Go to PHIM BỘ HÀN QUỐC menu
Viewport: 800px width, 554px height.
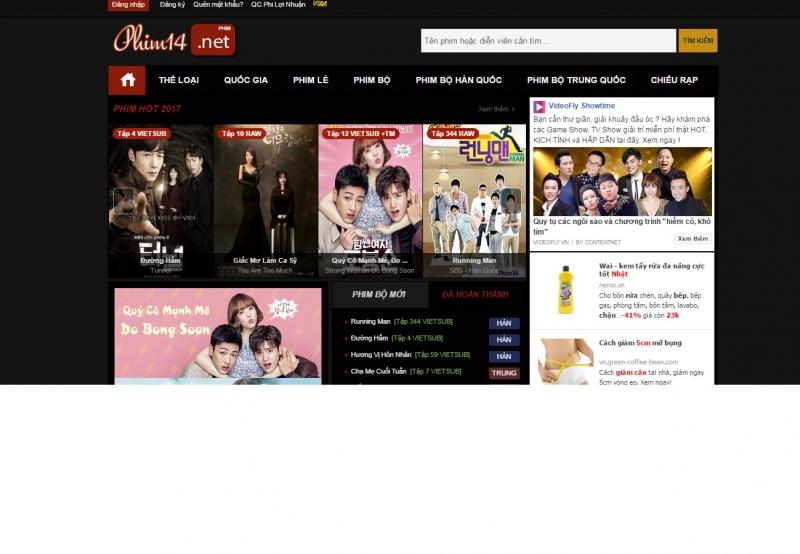pyautogui.click(x=458, y=80)
